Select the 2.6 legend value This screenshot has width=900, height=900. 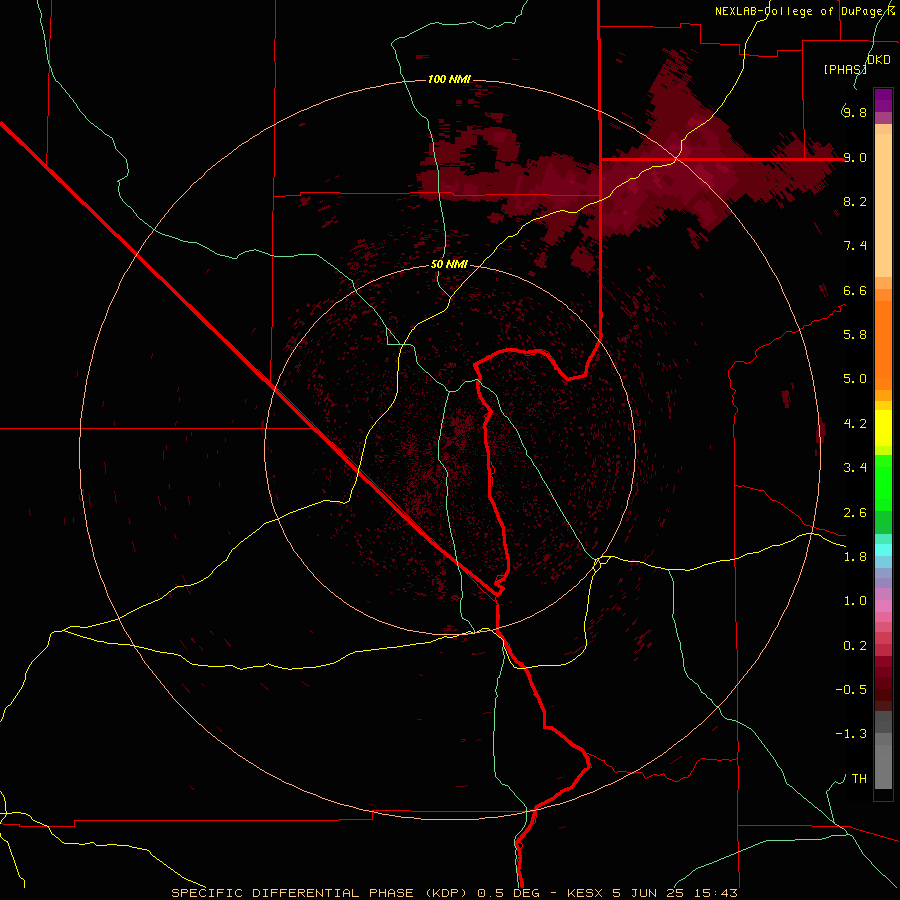(855, 513)
